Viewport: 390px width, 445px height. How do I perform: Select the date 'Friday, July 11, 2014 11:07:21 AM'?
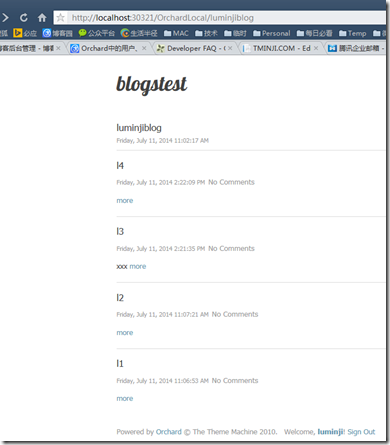[x=162, y=315]
